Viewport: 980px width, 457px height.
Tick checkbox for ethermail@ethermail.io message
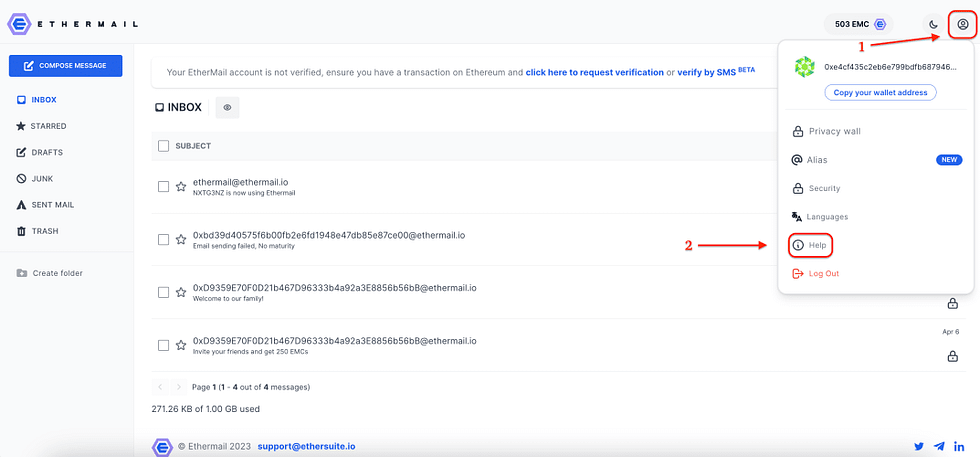coord(164,186)
